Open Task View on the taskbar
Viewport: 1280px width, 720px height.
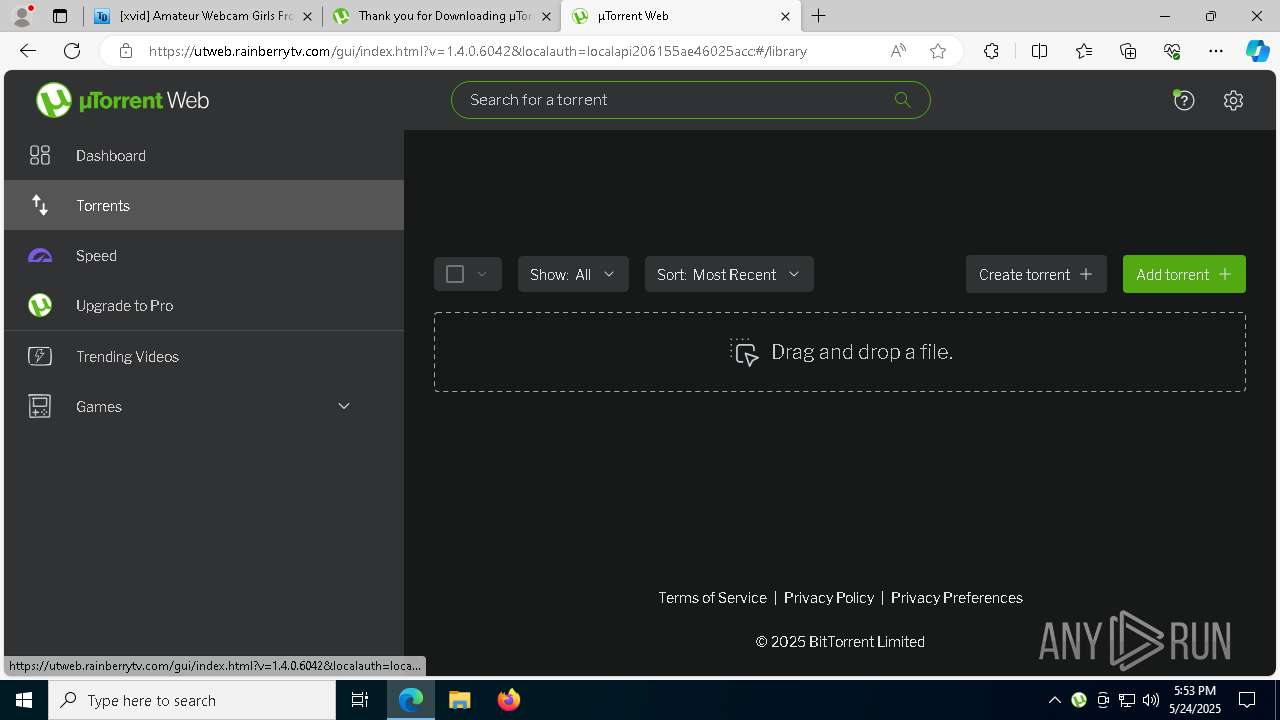point(360,700)
